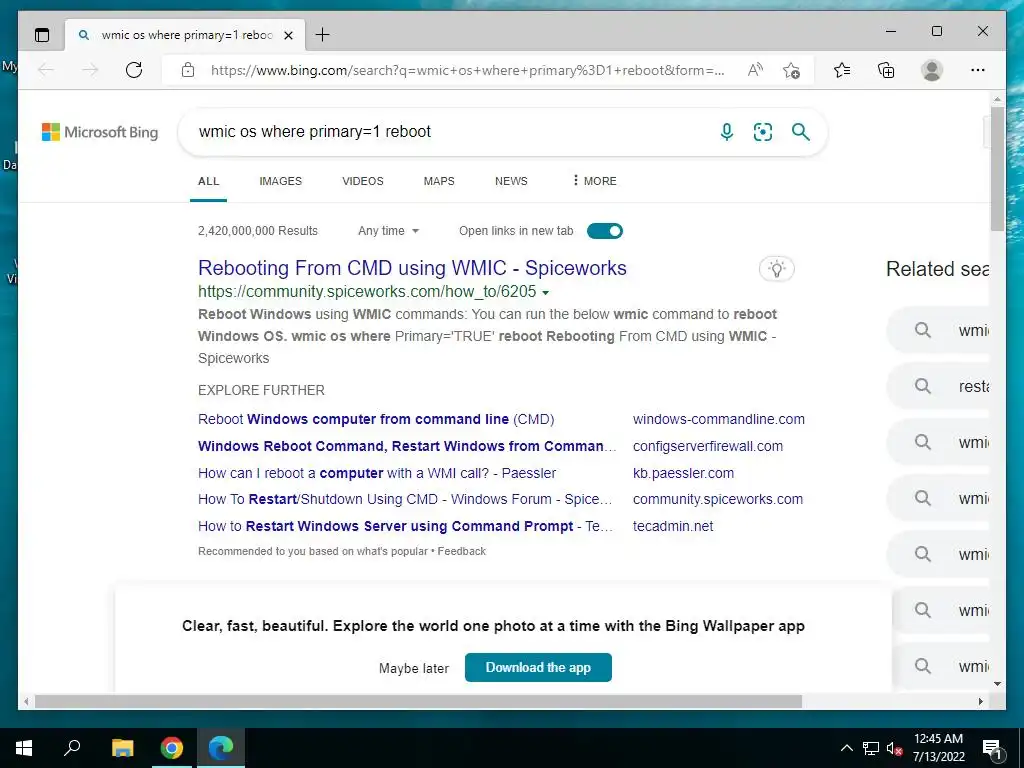Launch File Explorer from taskbar

click(x=122, y=748)
